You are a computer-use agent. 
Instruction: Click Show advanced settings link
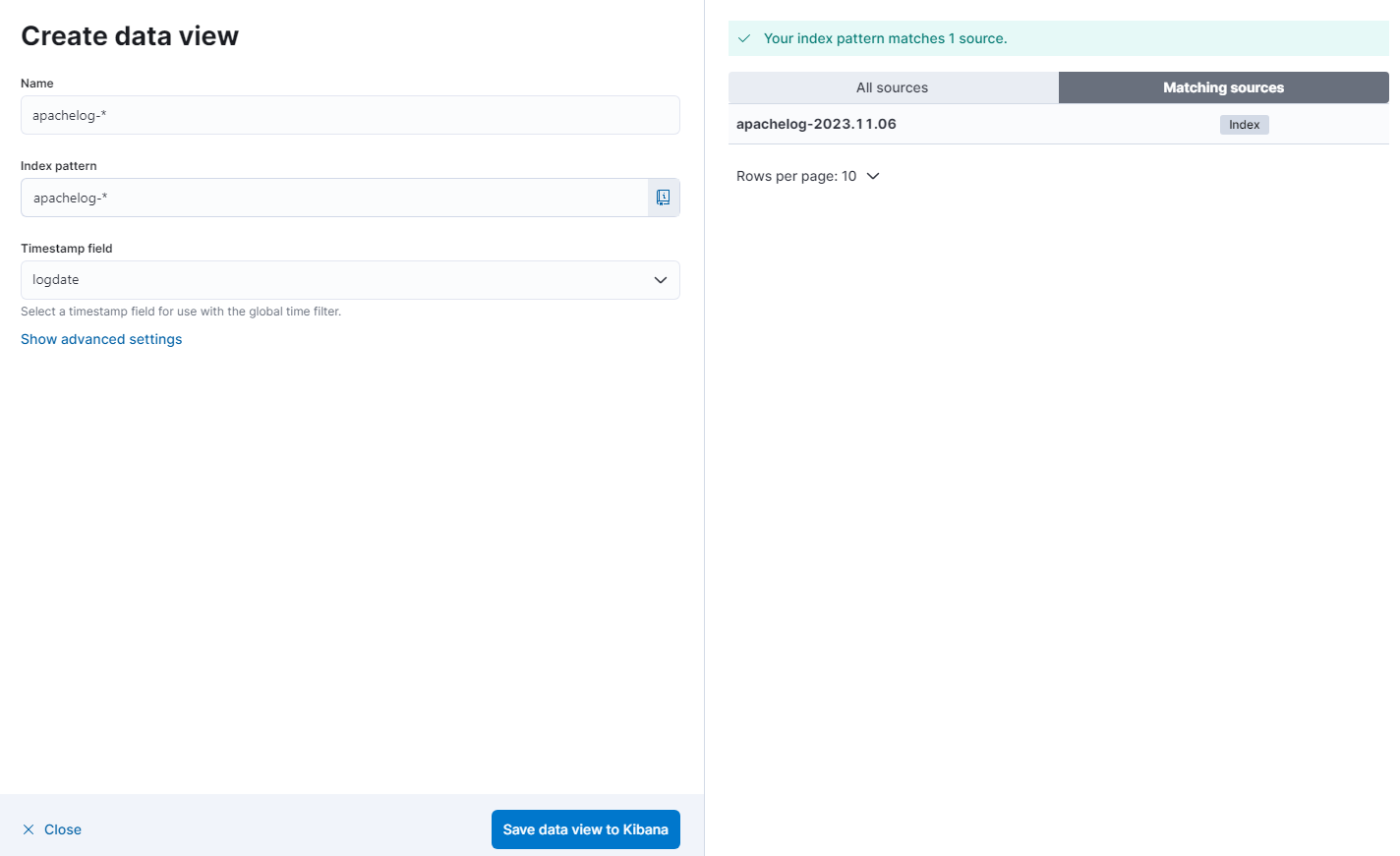pyautogui.click(x=101, y=339)
